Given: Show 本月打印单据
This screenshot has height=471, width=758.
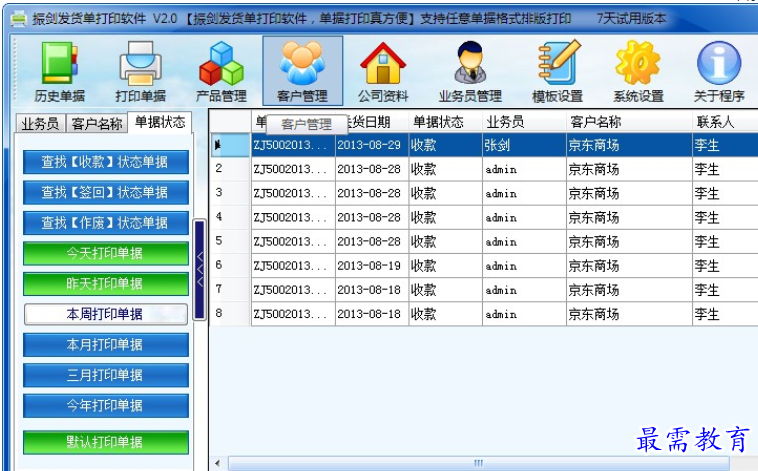Looking at the screenshot, I should point(105,345).
